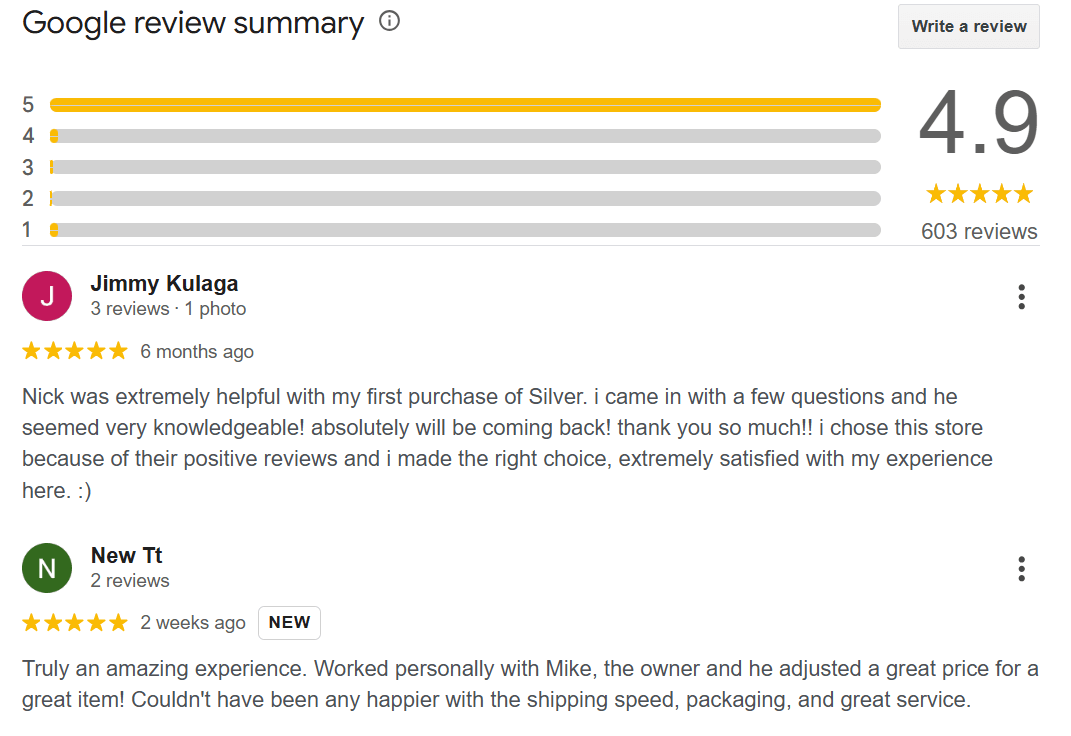Click Jimmy Kulaga's "3 reviews · 1 photo" text
Image resolution: width=1071 pixels, height=736 pixels.
click(x=168, y=309)
